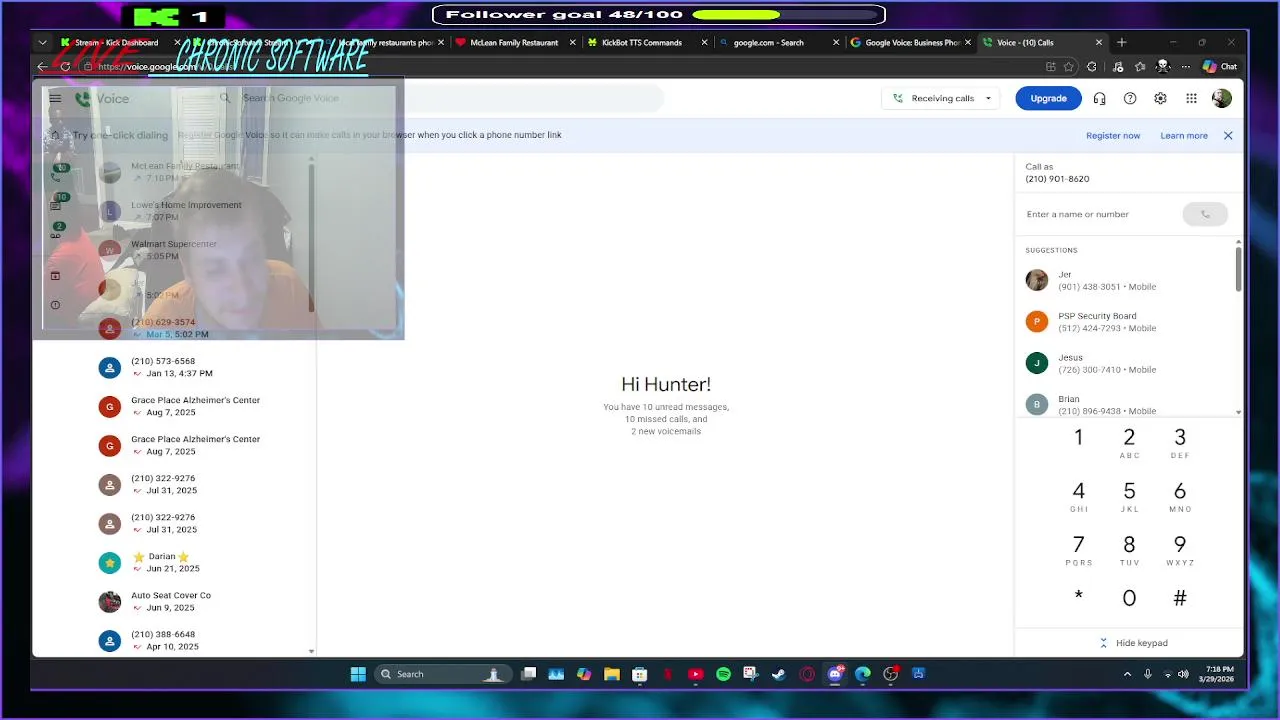Click the disabled call button beside number field

1205,214
